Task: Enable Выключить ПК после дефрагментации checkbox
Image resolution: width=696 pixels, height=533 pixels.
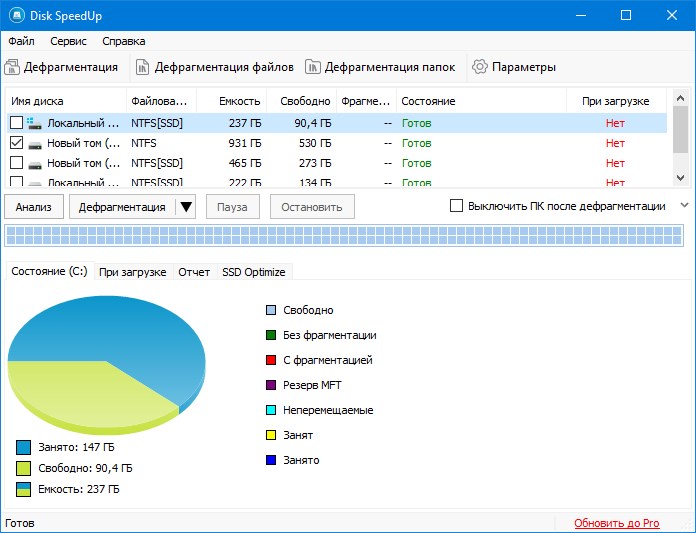Action: (x=456, y=206)
